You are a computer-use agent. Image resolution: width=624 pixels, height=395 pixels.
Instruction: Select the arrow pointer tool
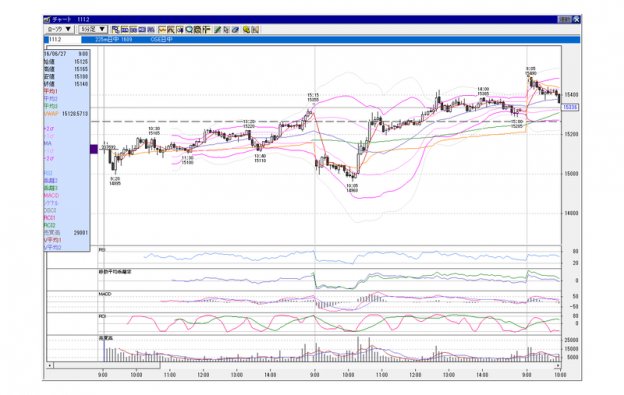[x=226, y=29]
